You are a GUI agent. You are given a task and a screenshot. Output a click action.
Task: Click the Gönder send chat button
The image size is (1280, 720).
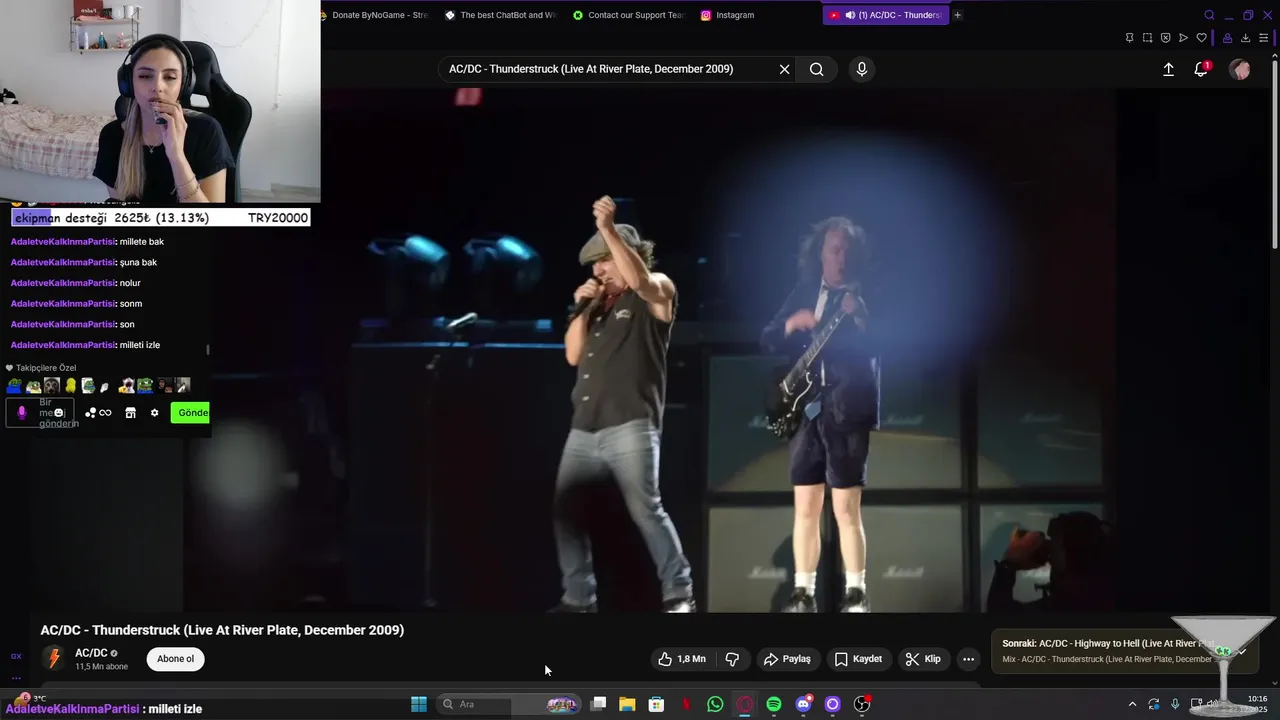192,413
